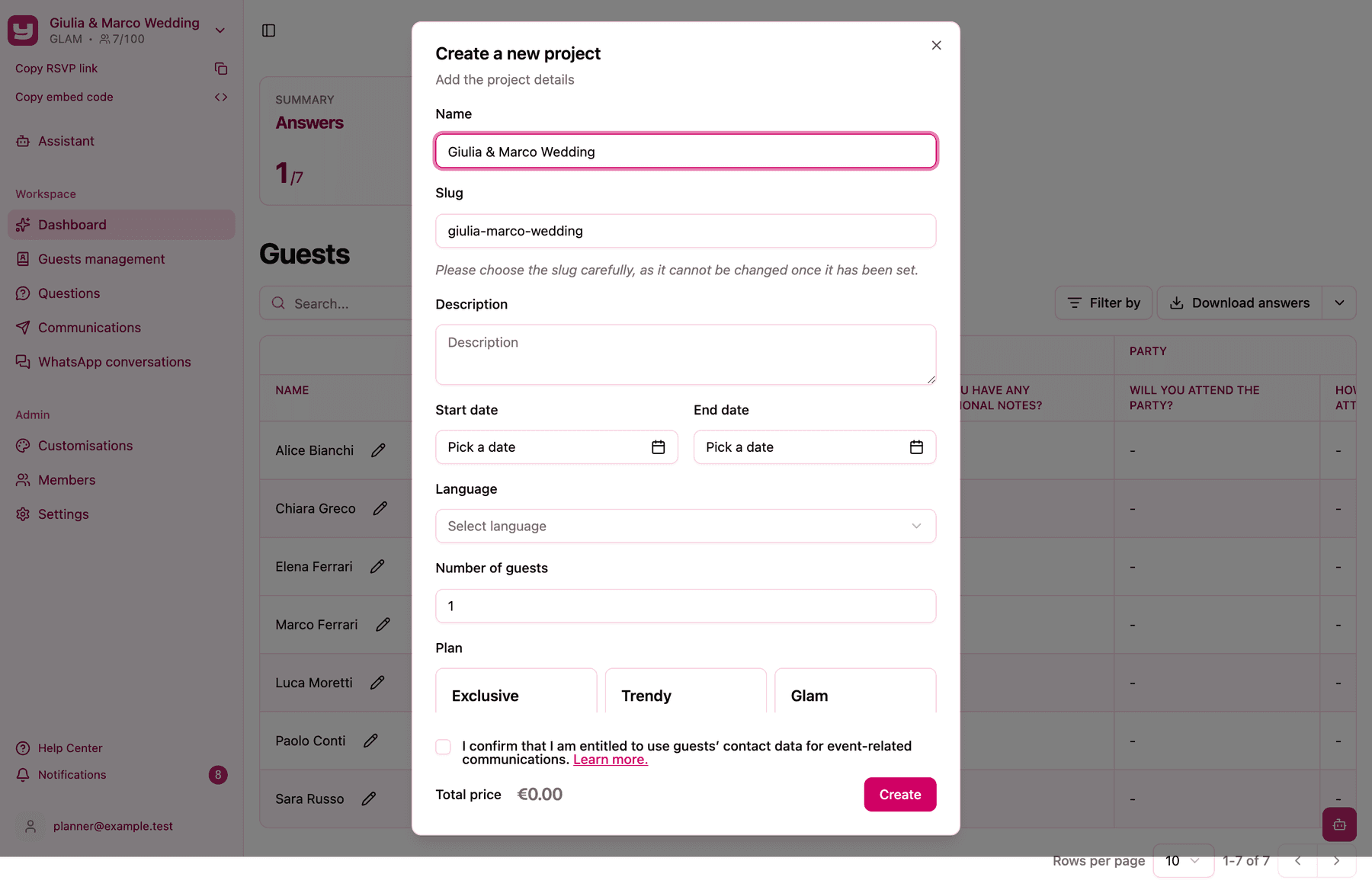Edit Elena Ferrari with pencil icon
The height and width of the screenshot is (893, 1372).
[x=377, y=566]
